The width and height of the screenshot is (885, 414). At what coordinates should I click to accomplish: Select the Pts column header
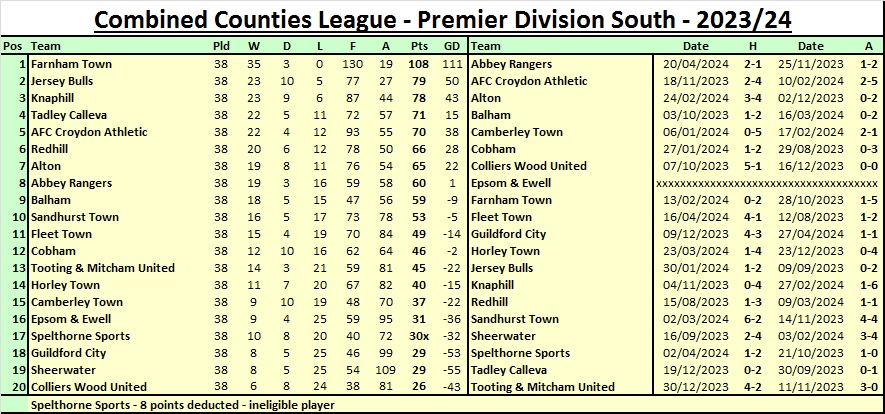[419, 46]
